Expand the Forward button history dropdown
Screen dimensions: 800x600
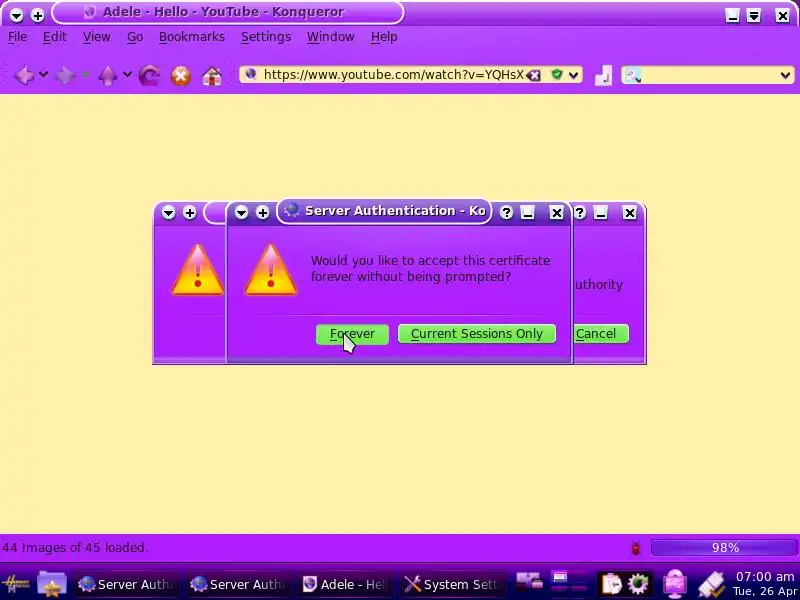click(x=86, y=75)
